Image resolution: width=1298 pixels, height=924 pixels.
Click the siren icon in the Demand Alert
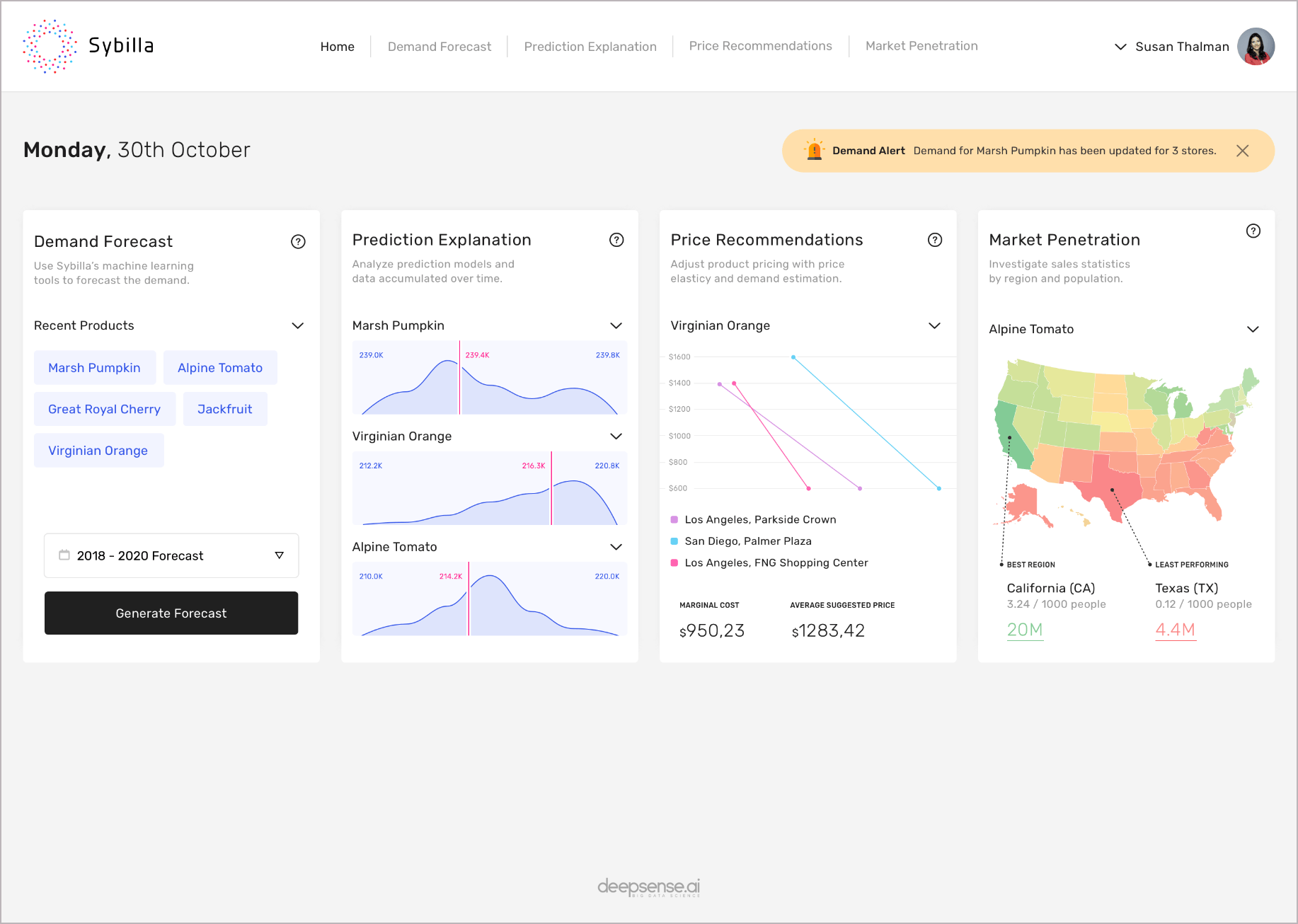tap(815, 150)
